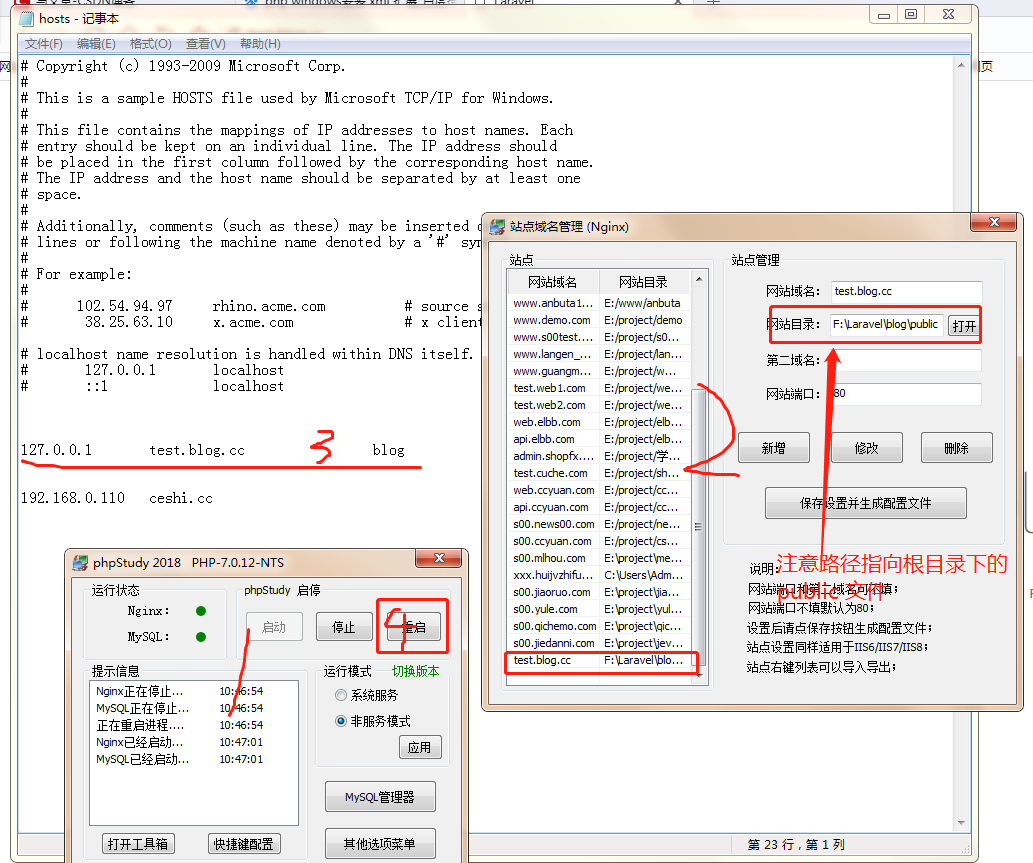The image size is (1033, 863).
Task: Click the 网站目录 input field
Action: 887,325
